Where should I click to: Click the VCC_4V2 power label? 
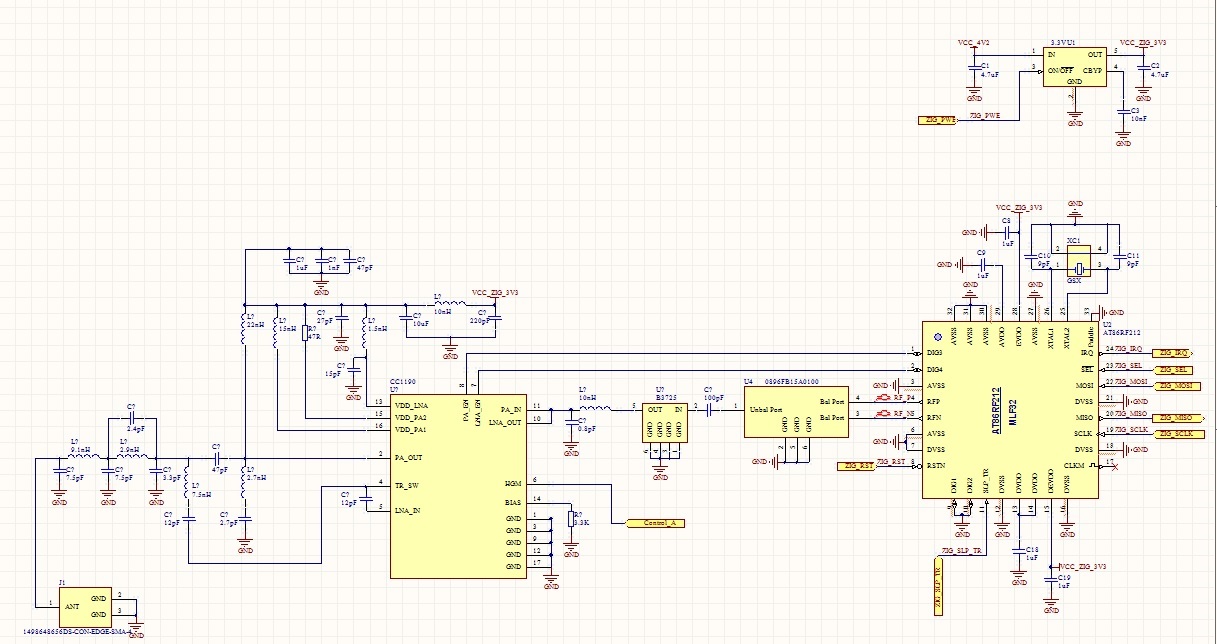tap(973, 43)
